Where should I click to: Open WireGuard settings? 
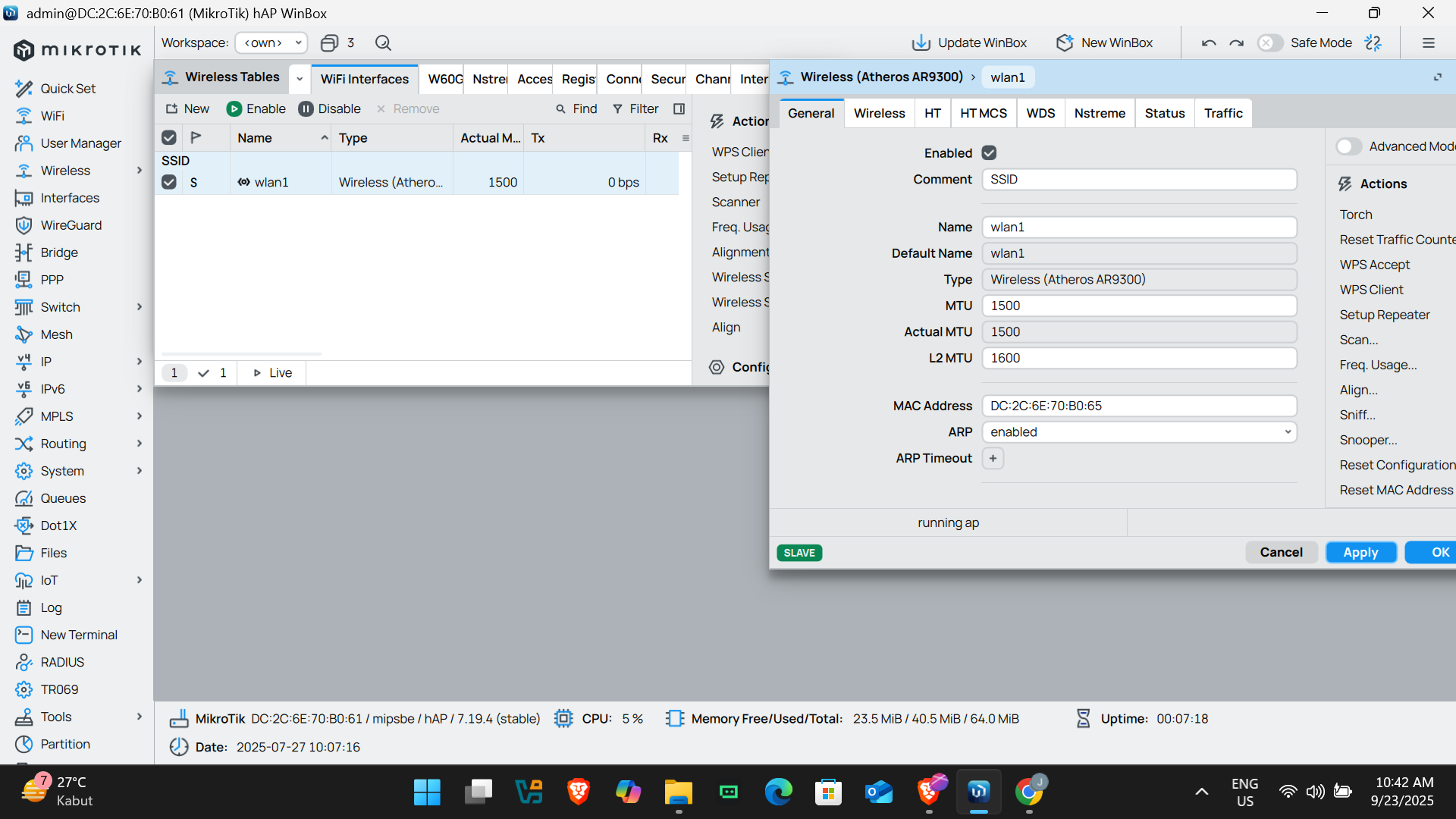[x=71, y=224]
